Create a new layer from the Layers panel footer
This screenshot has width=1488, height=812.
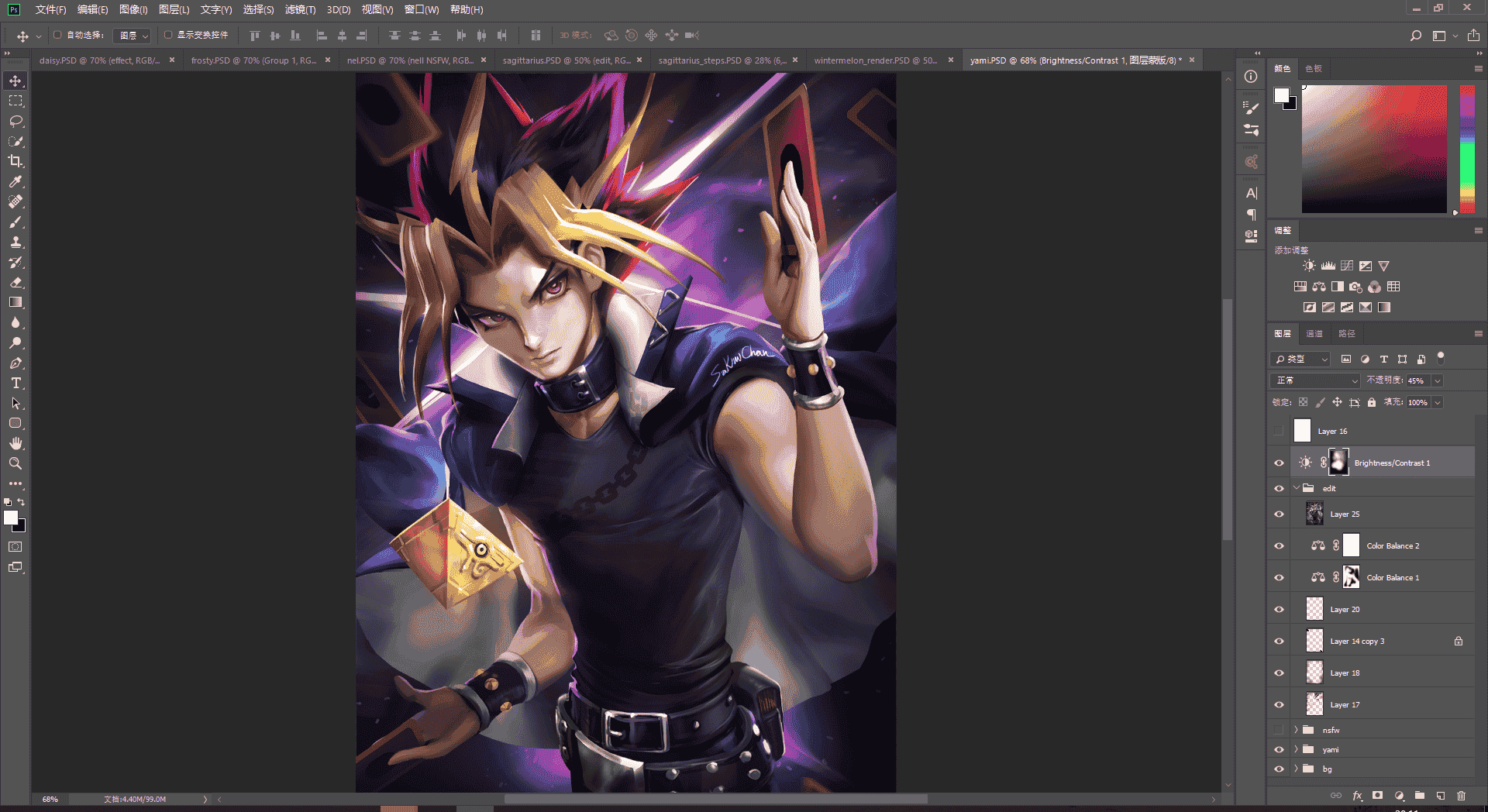coord(1441,795)
